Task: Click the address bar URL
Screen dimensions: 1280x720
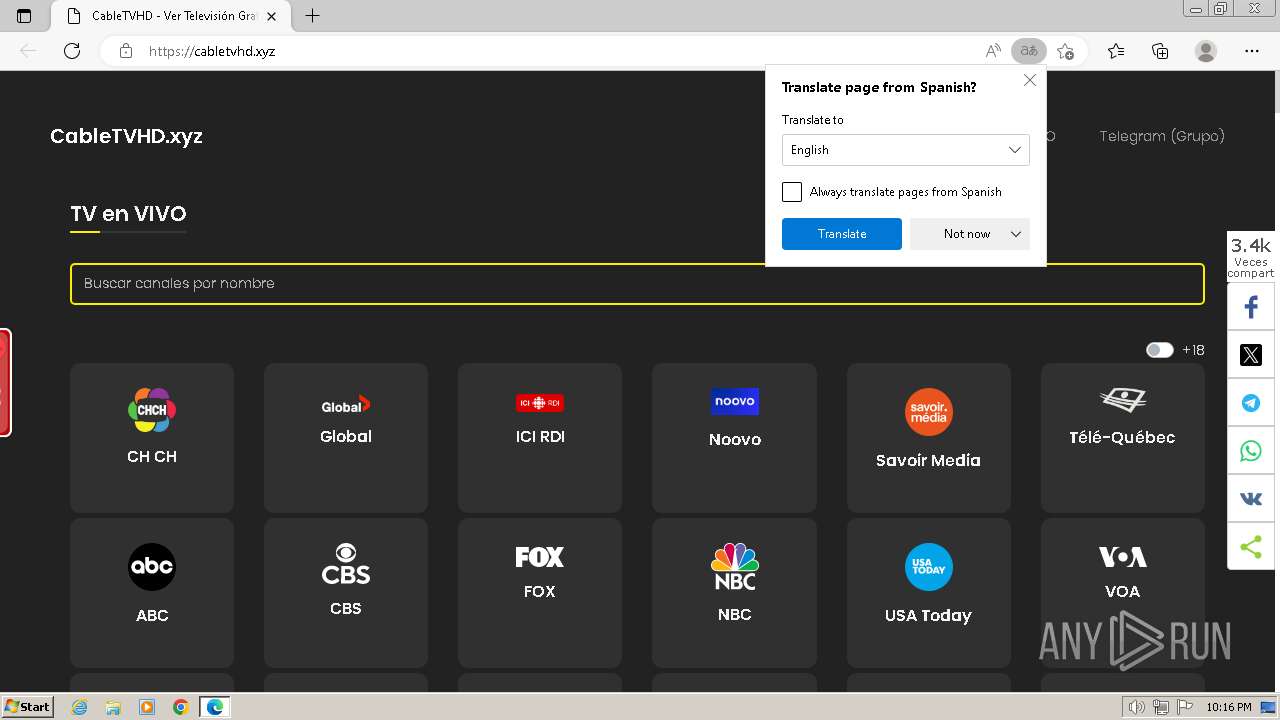Action: (x=212, y=51)
